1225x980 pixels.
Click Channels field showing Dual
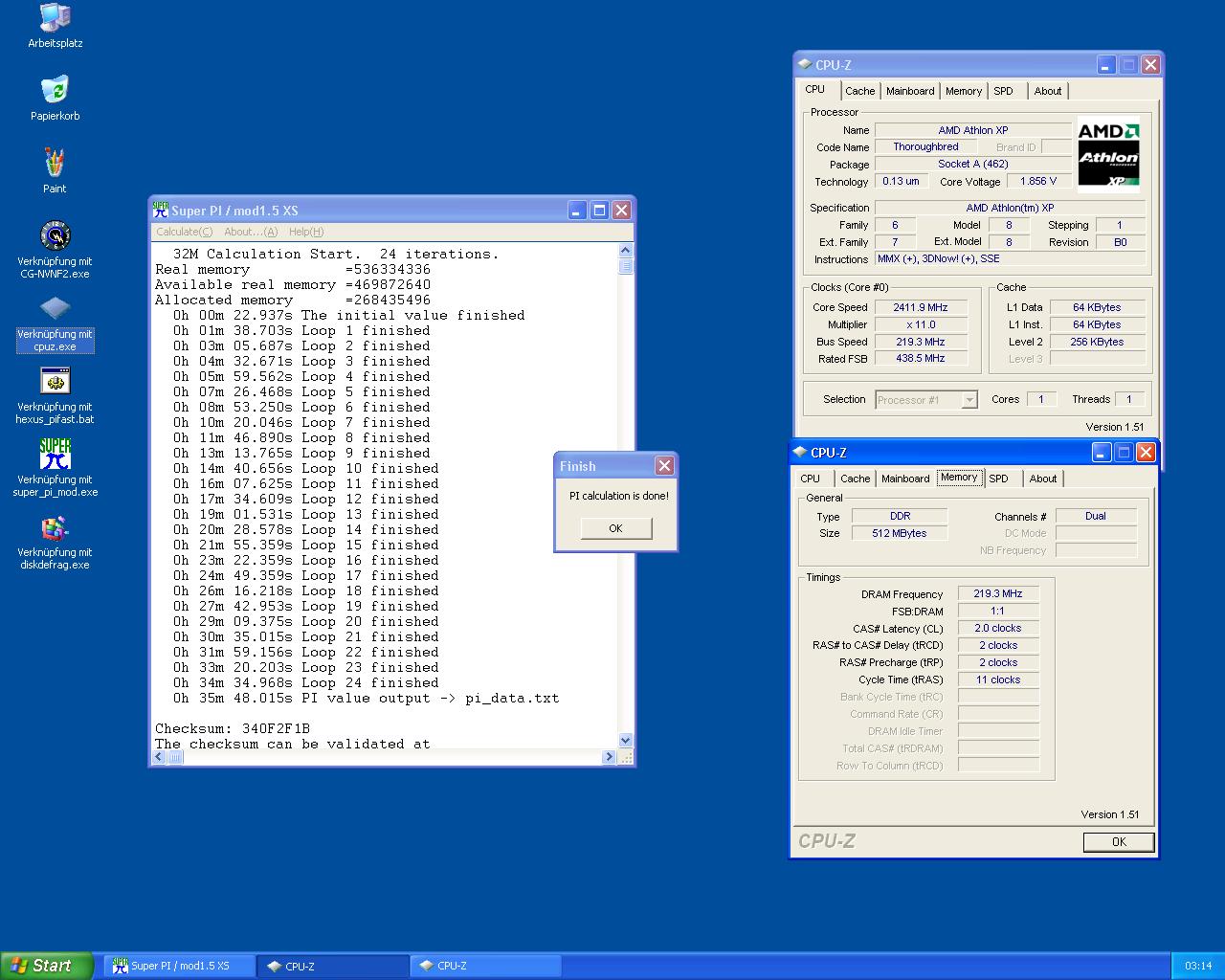click(1096, 517)
